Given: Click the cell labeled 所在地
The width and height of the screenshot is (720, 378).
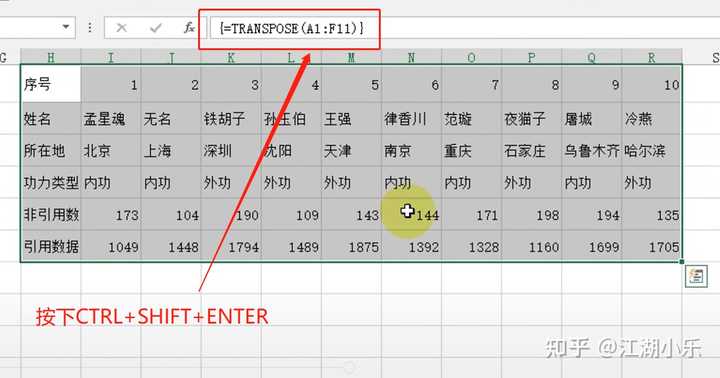Looking at the screenshot, I should click(x=51, y=150).
